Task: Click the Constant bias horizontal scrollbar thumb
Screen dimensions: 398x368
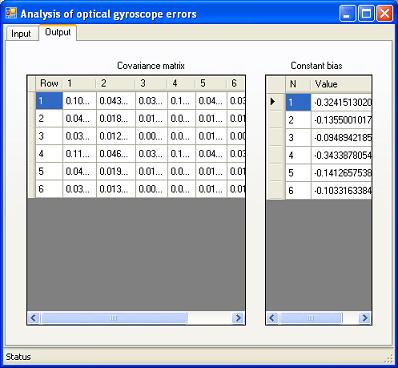Action: 310,318
